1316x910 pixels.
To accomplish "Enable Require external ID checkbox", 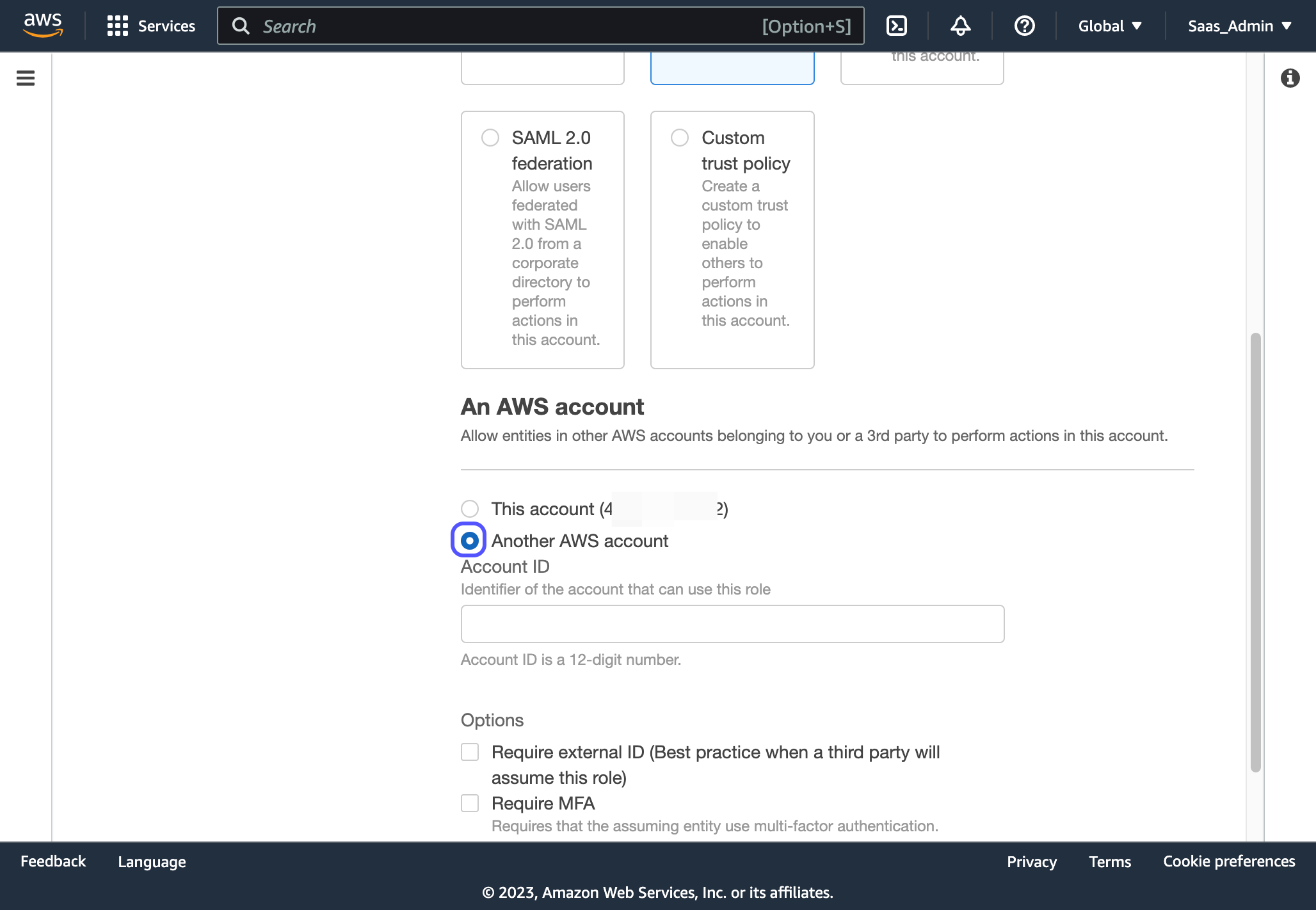I will point(470,752).
